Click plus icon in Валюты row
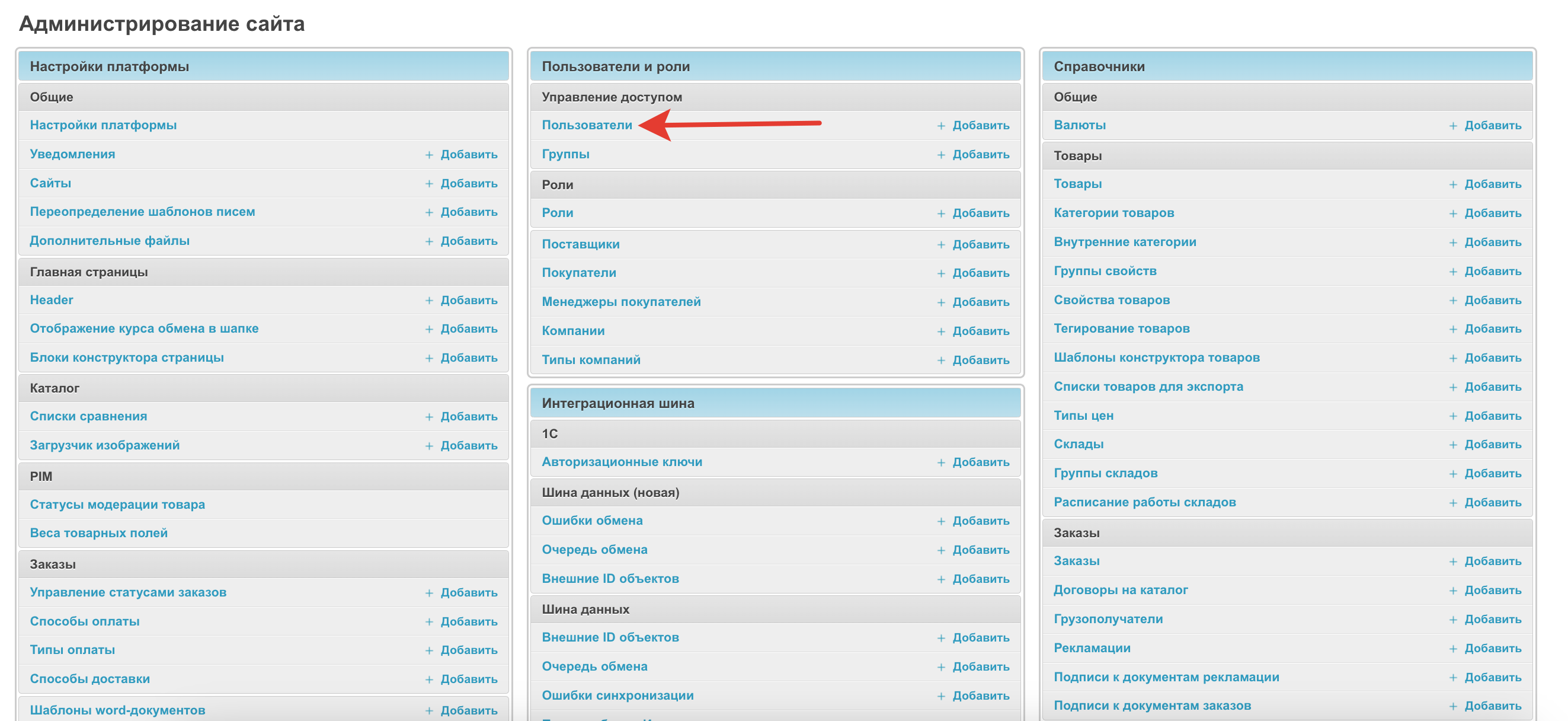 [x=1452, y=126]
